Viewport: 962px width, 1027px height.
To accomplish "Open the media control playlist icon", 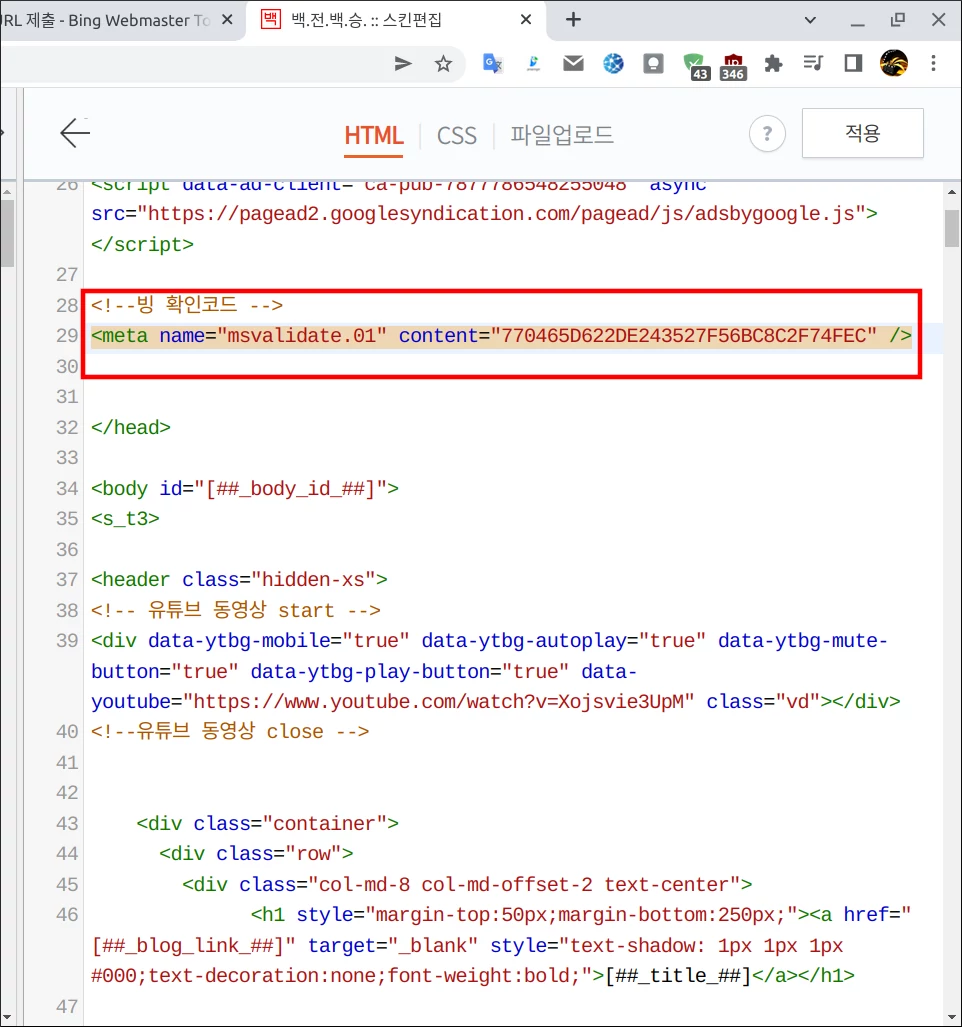I will coord(813,63).
